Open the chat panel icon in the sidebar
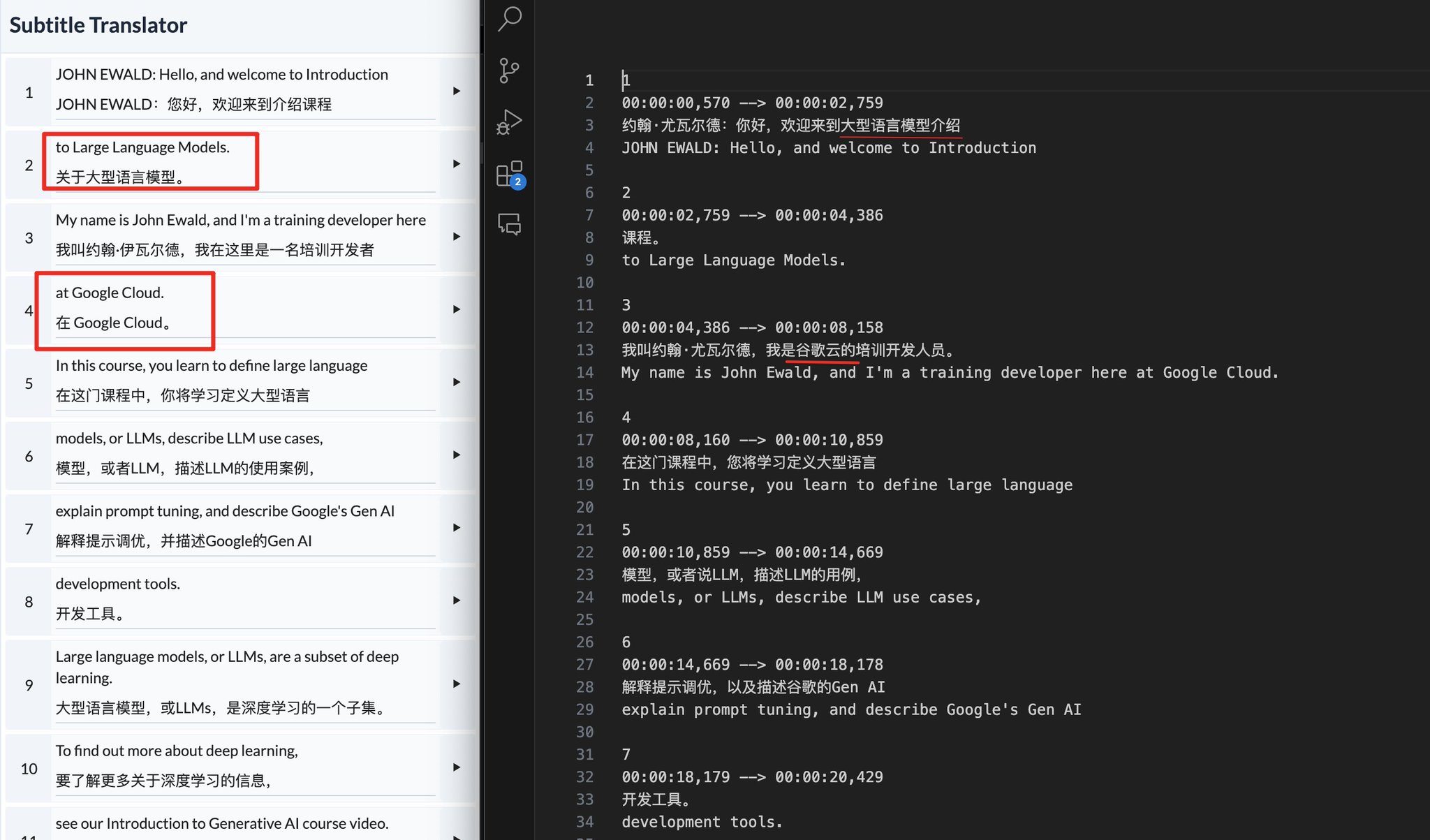This screenshot has width=1430, height=840. coord(510,224)
